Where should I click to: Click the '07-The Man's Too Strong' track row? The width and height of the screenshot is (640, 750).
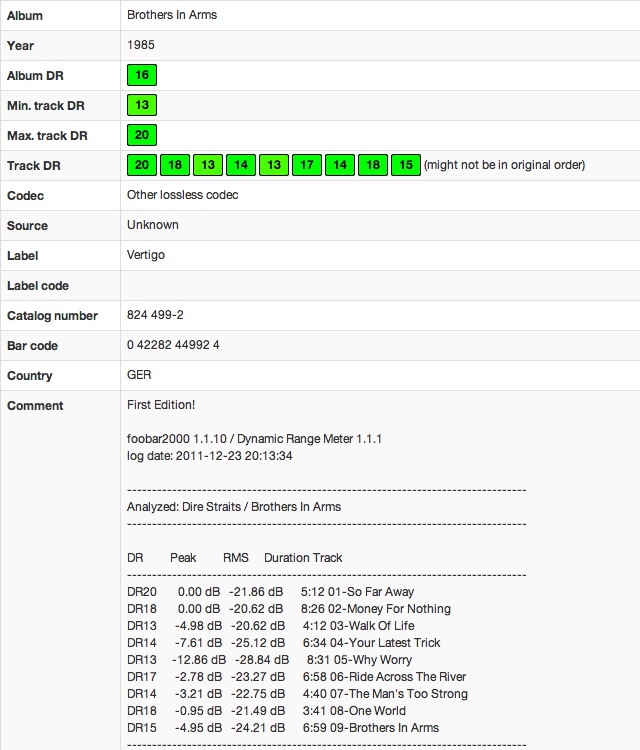click(x=297, y=694)
